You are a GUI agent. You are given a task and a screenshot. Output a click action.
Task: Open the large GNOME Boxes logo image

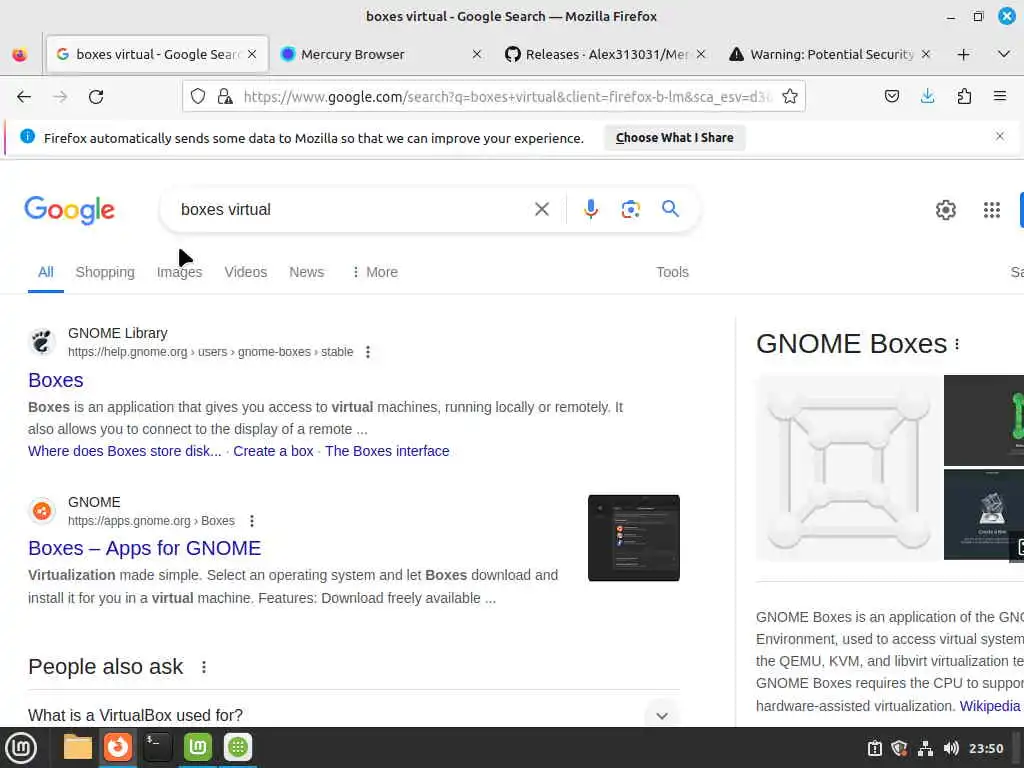coord(848,468)
